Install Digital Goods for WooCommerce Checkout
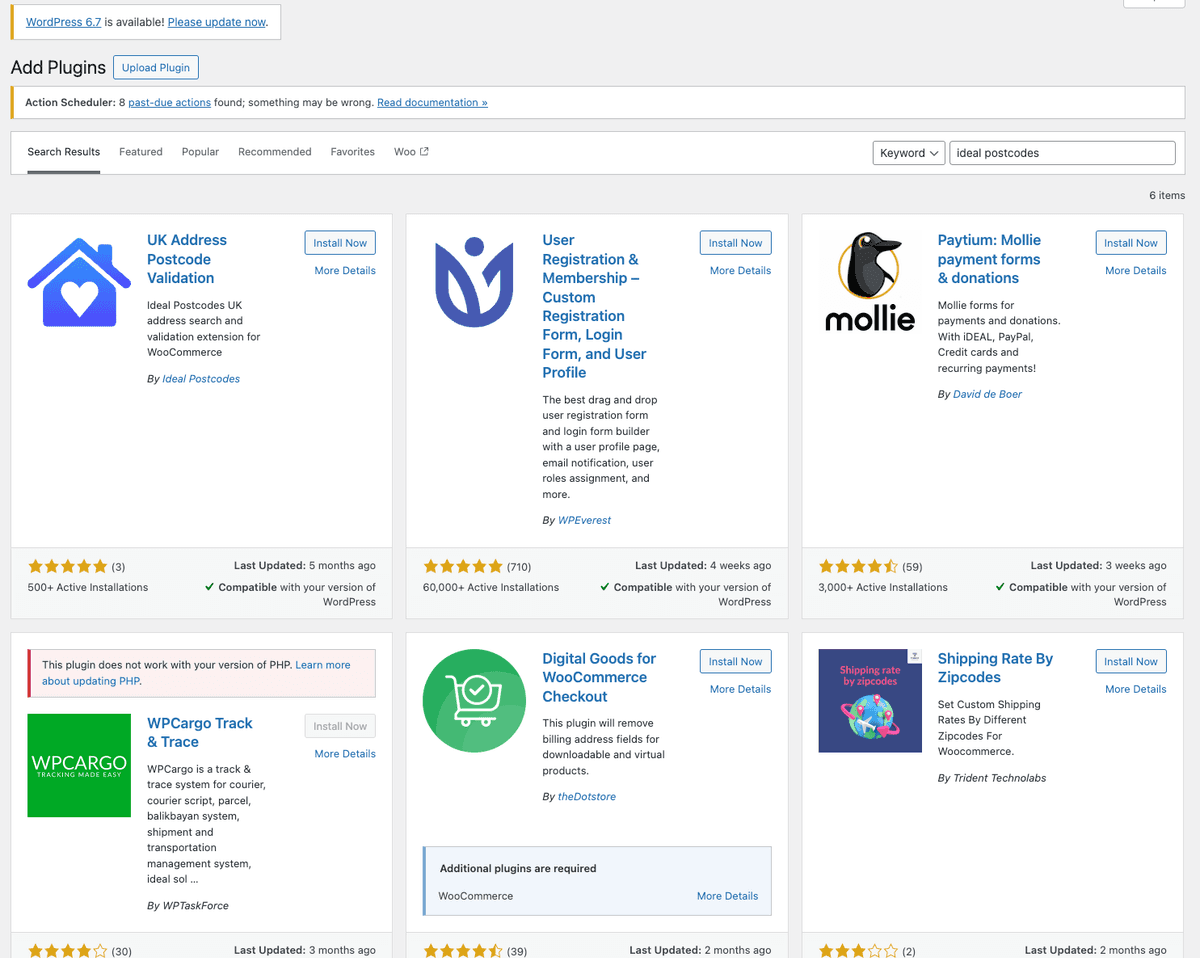 tap(736, 662)
